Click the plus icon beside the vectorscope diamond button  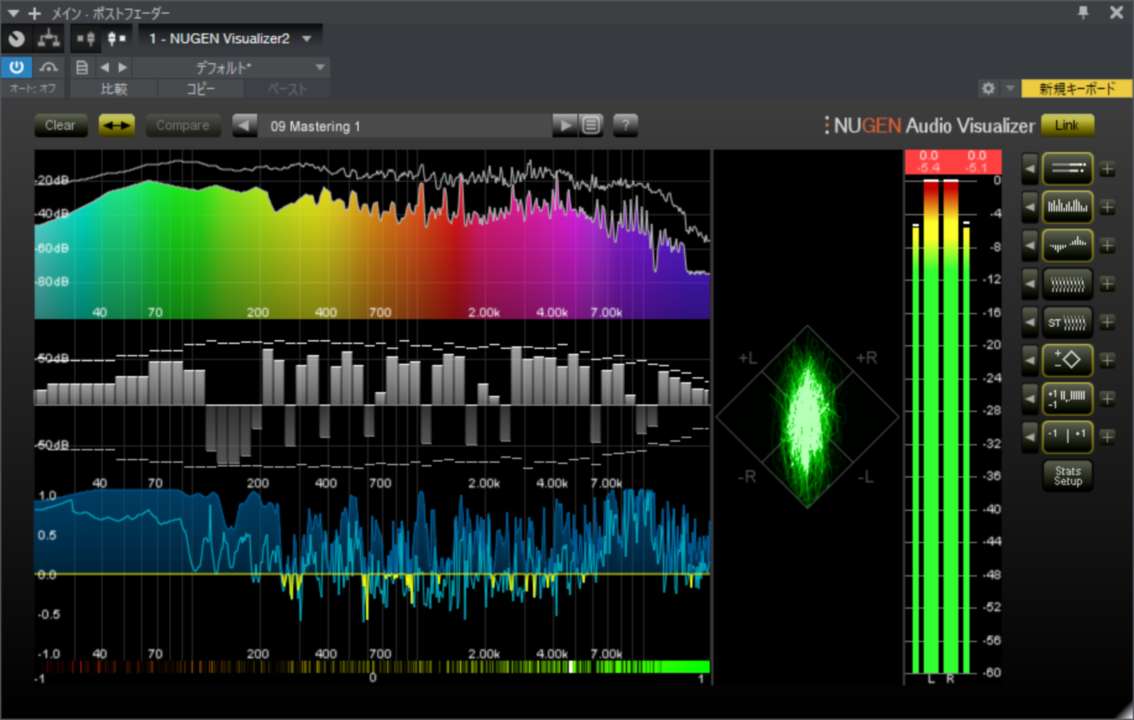pos(1107,360)
